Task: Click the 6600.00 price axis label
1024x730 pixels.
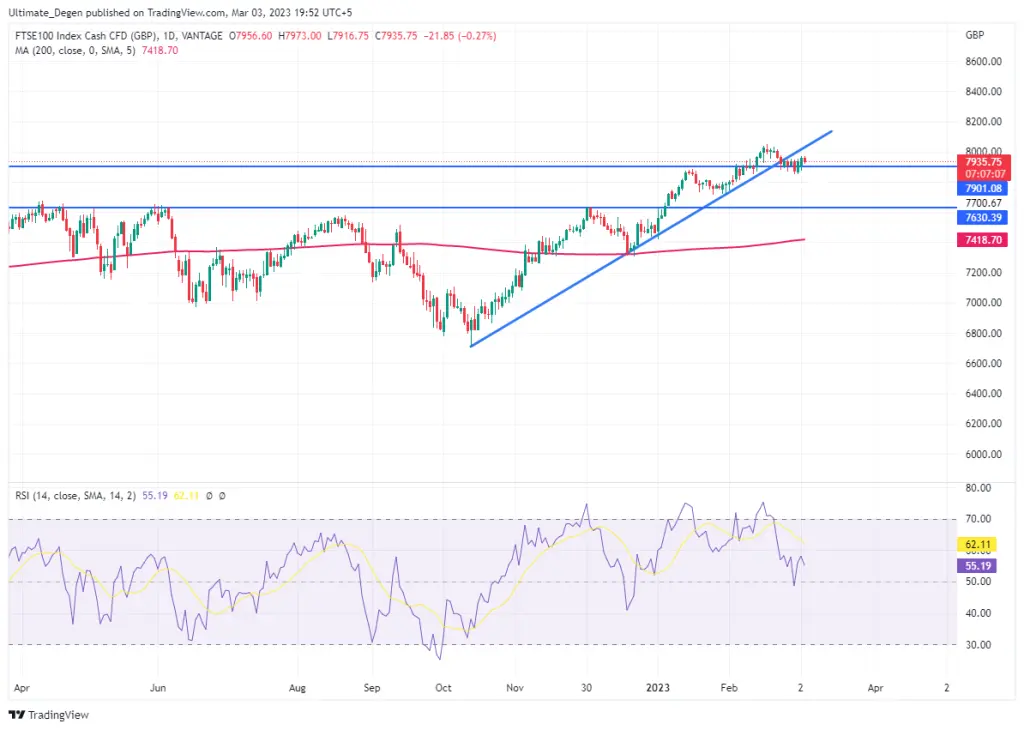Action: point(984,363)
